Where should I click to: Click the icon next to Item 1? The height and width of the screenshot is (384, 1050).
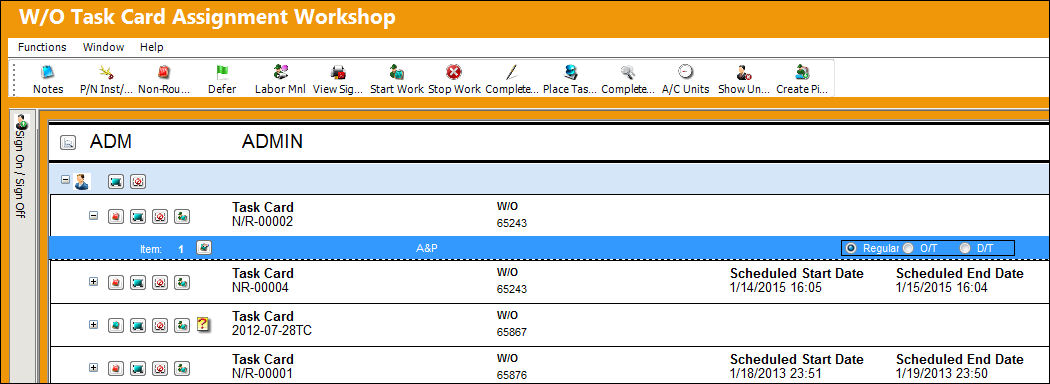click(204, 248)
